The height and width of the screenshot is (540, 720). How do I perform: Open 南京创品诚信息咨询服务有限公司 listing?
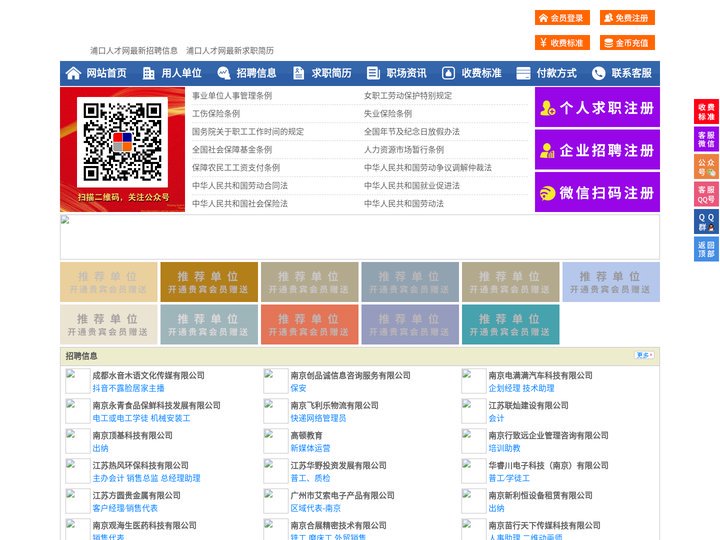(x=350, y=375)
